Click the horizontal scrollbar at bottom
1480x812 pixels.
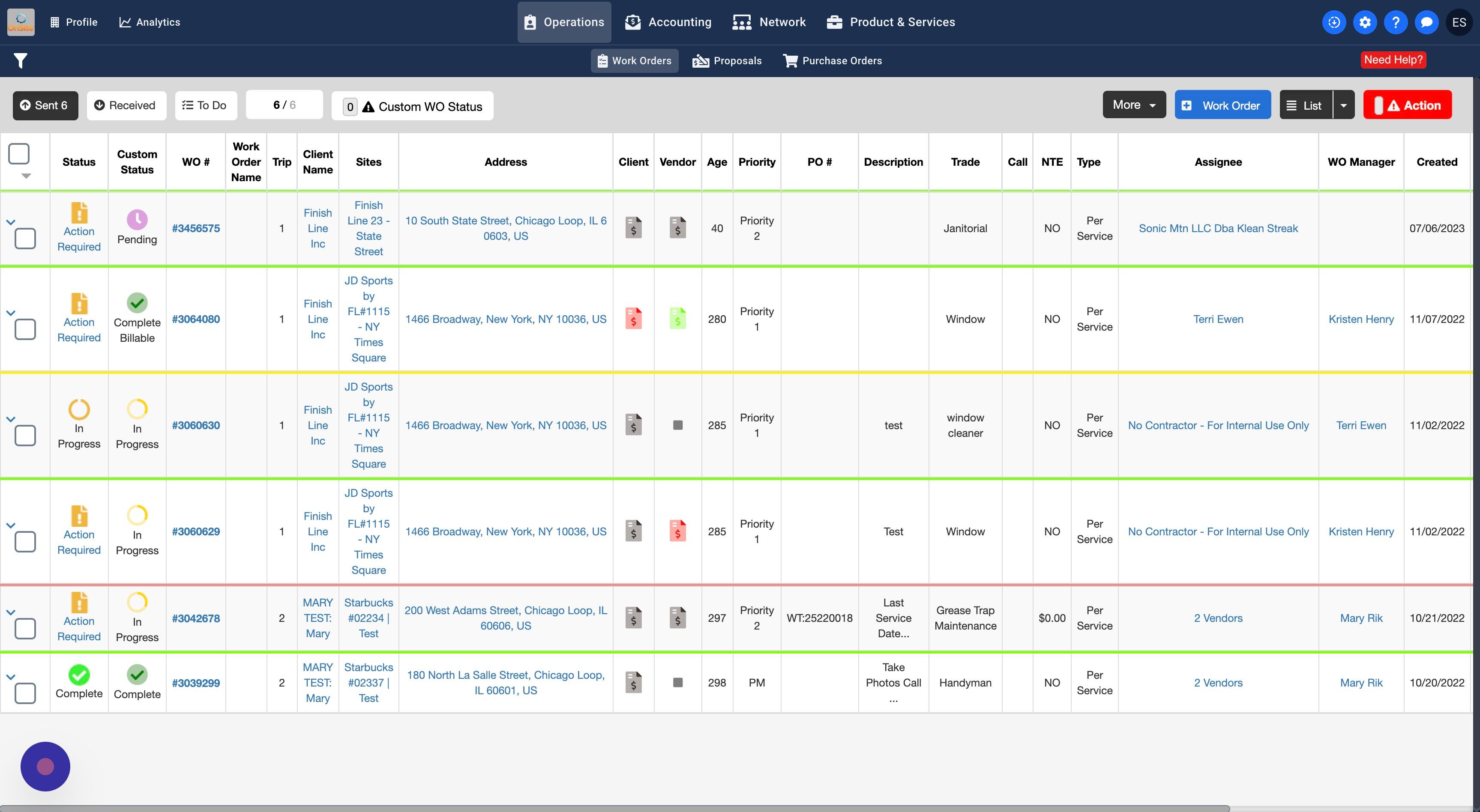tap(615, 808)
